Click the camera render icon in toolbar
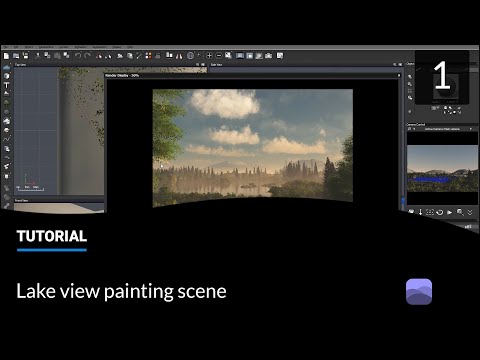 click(x=268, y=56)
